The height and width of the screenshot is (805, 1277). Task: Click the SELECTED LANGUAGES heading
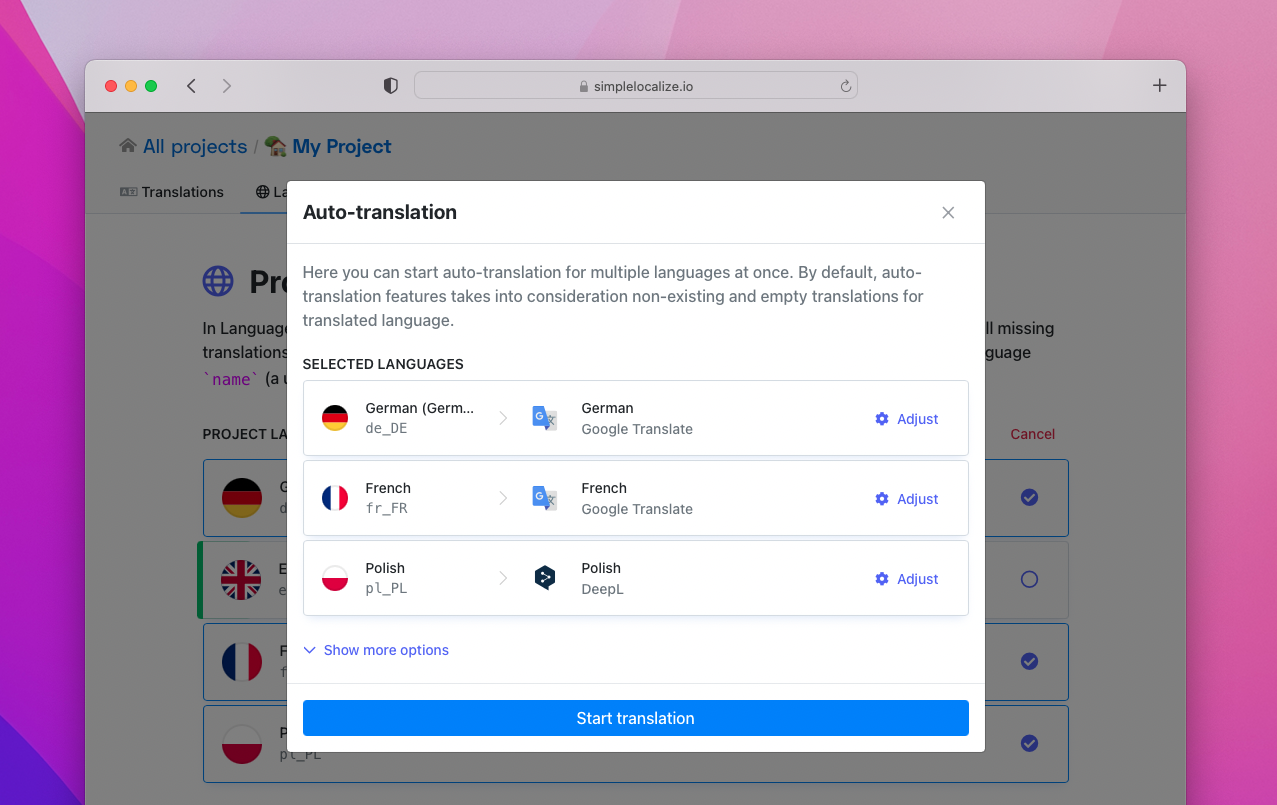pyautogui.click(x=383, y=364)
